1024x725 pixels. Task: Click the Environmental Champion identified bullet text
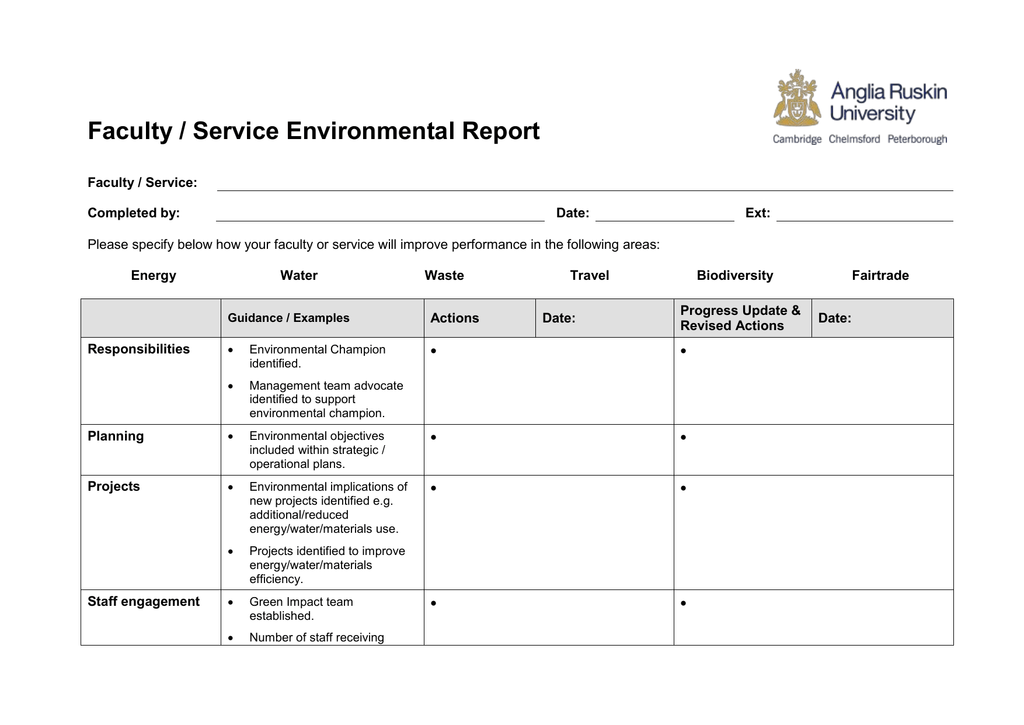(317, 357)
